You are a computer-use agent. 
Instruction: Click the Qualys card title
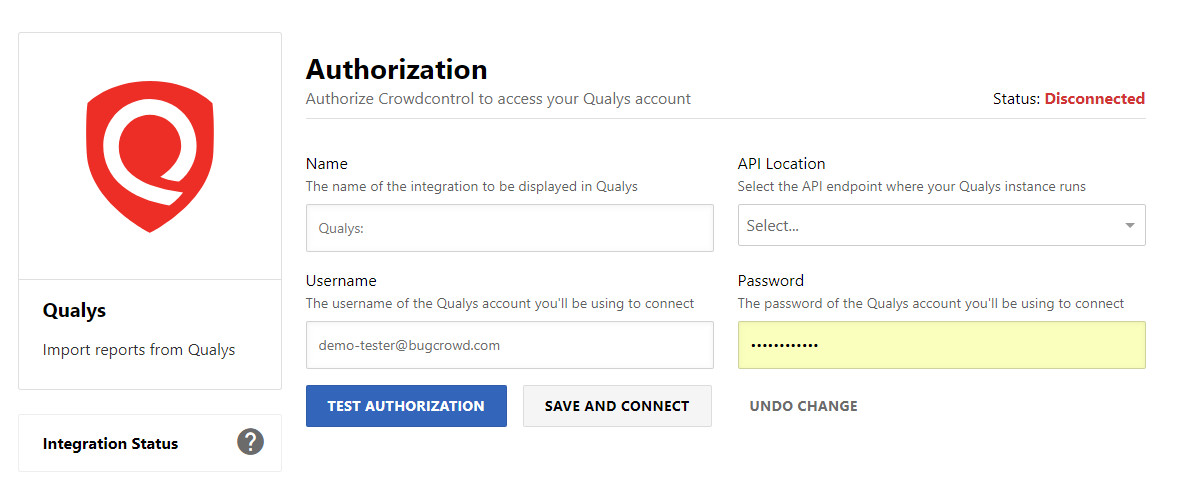click(x=74, y=310)
